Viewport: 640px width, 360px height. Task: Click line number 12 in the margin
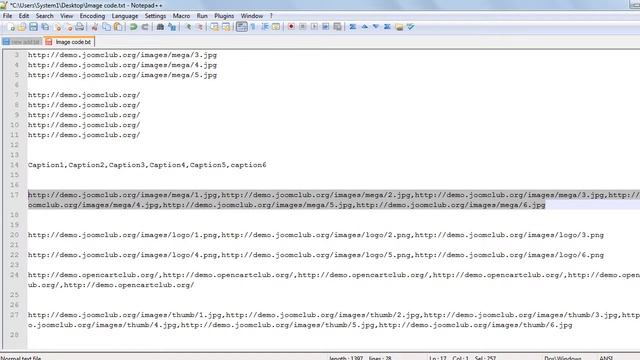(x=14, y=145)
